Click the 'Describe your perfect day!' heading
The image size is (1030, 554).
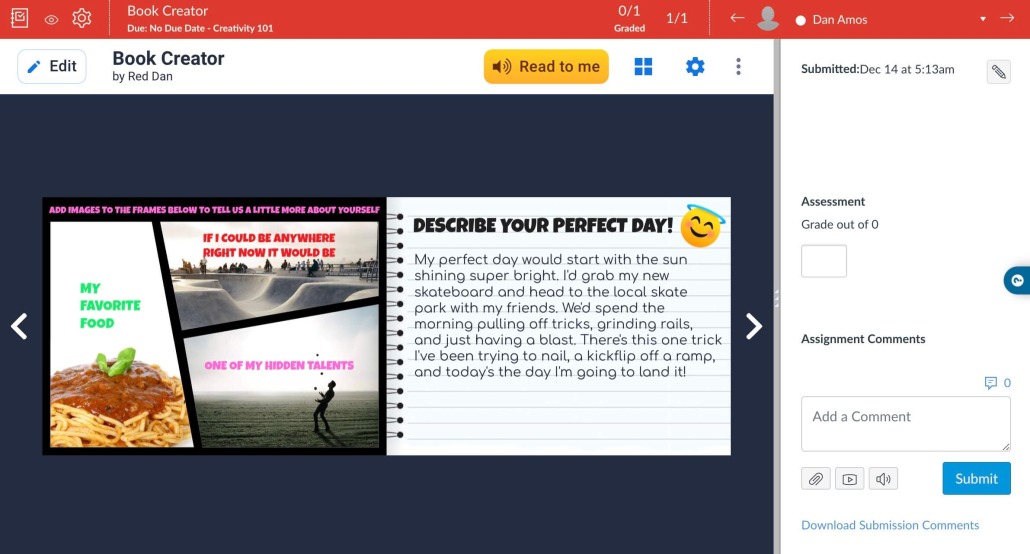(x=543, y=225)
